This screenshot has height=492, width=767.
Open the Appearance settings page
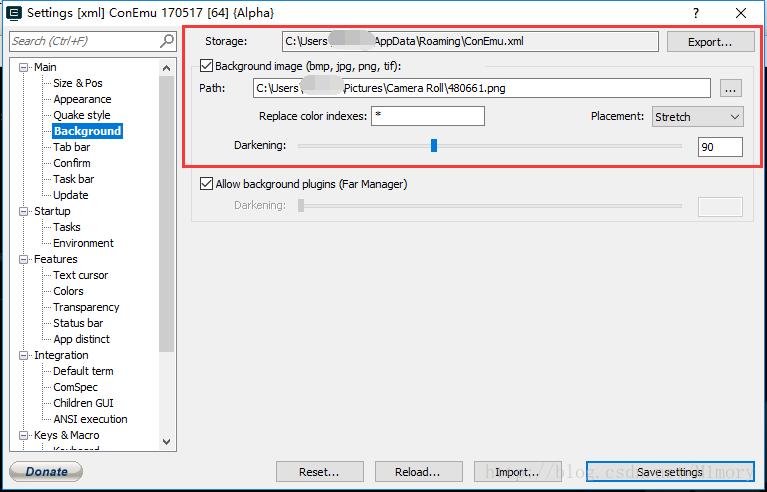pyautogui.click(x=82, y=99)
